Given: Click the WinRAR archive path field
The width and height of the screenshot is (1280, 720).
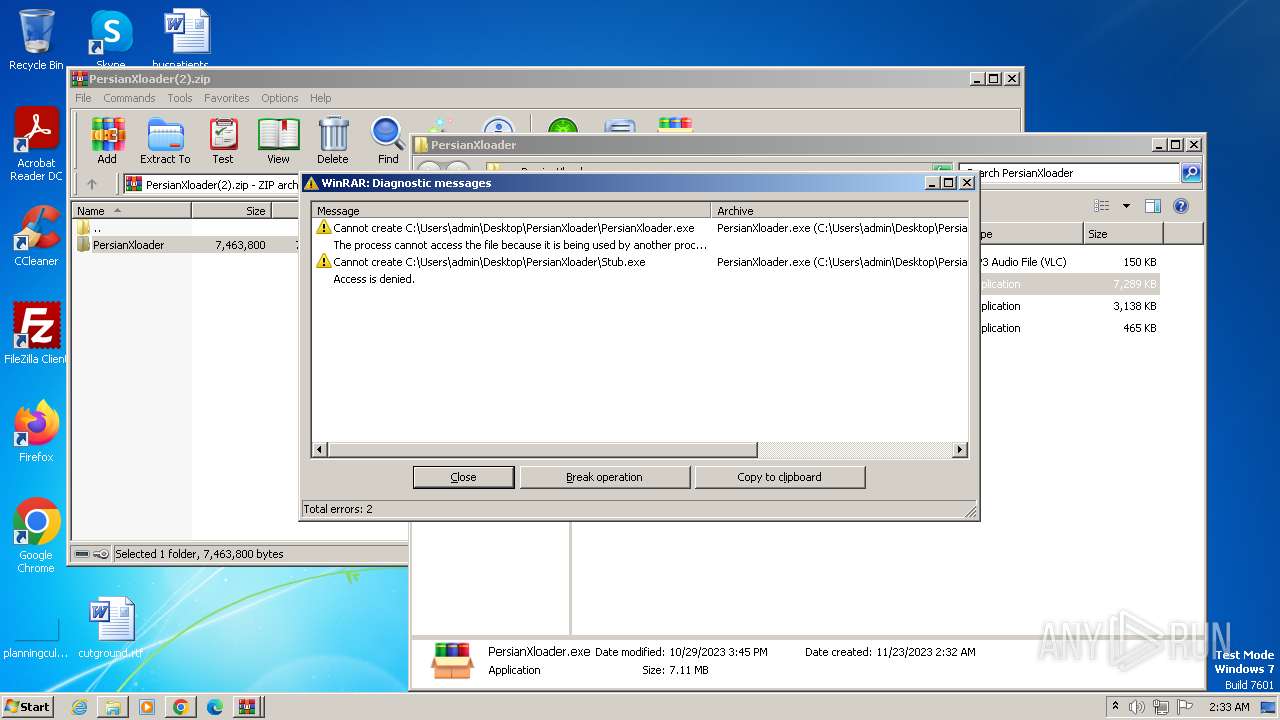Looking at the screenshot, I should [212, 184].
